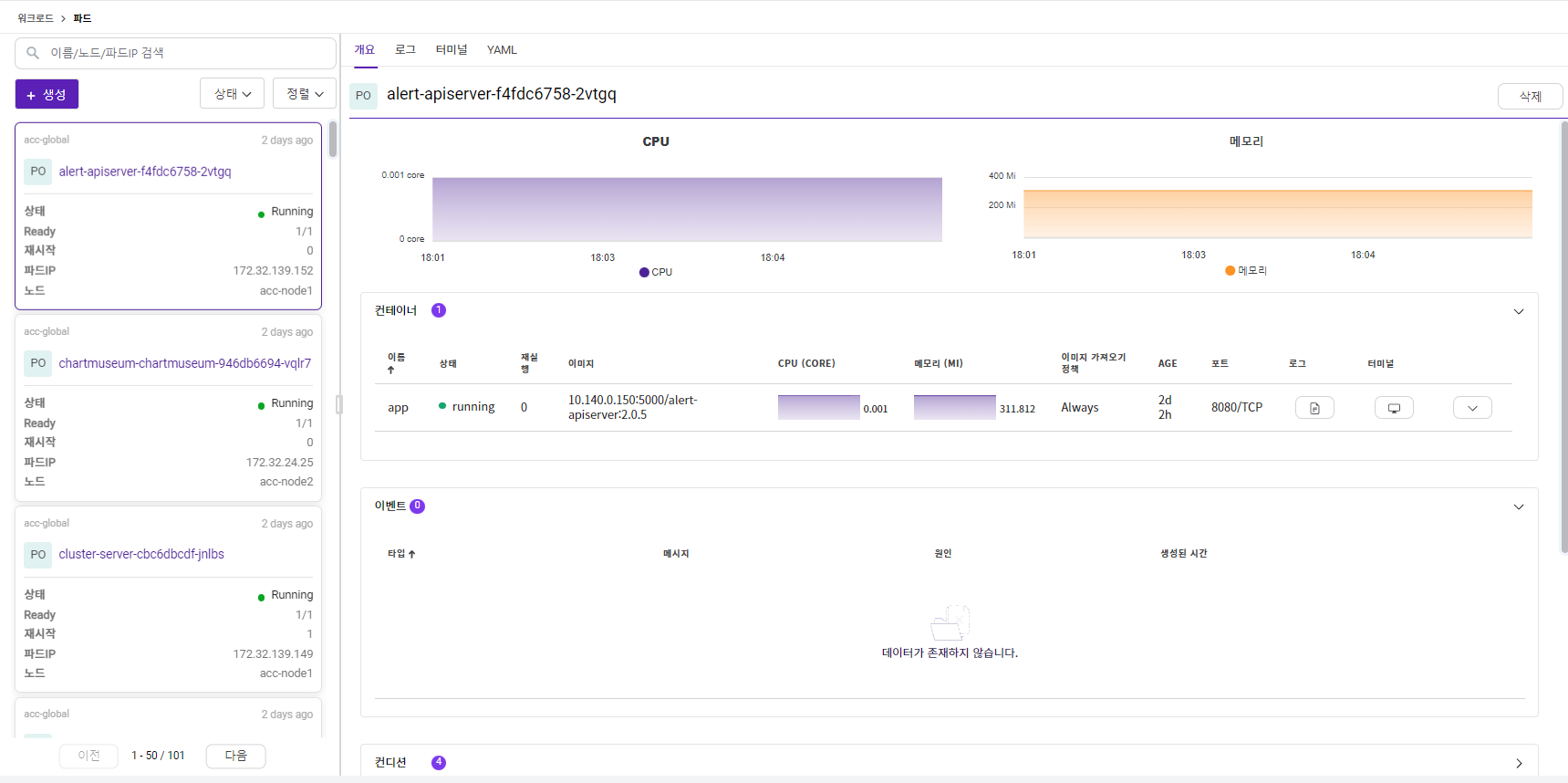Click app container CPU mini bar
Screen dimensions: 1568x783
coord(818,407)
